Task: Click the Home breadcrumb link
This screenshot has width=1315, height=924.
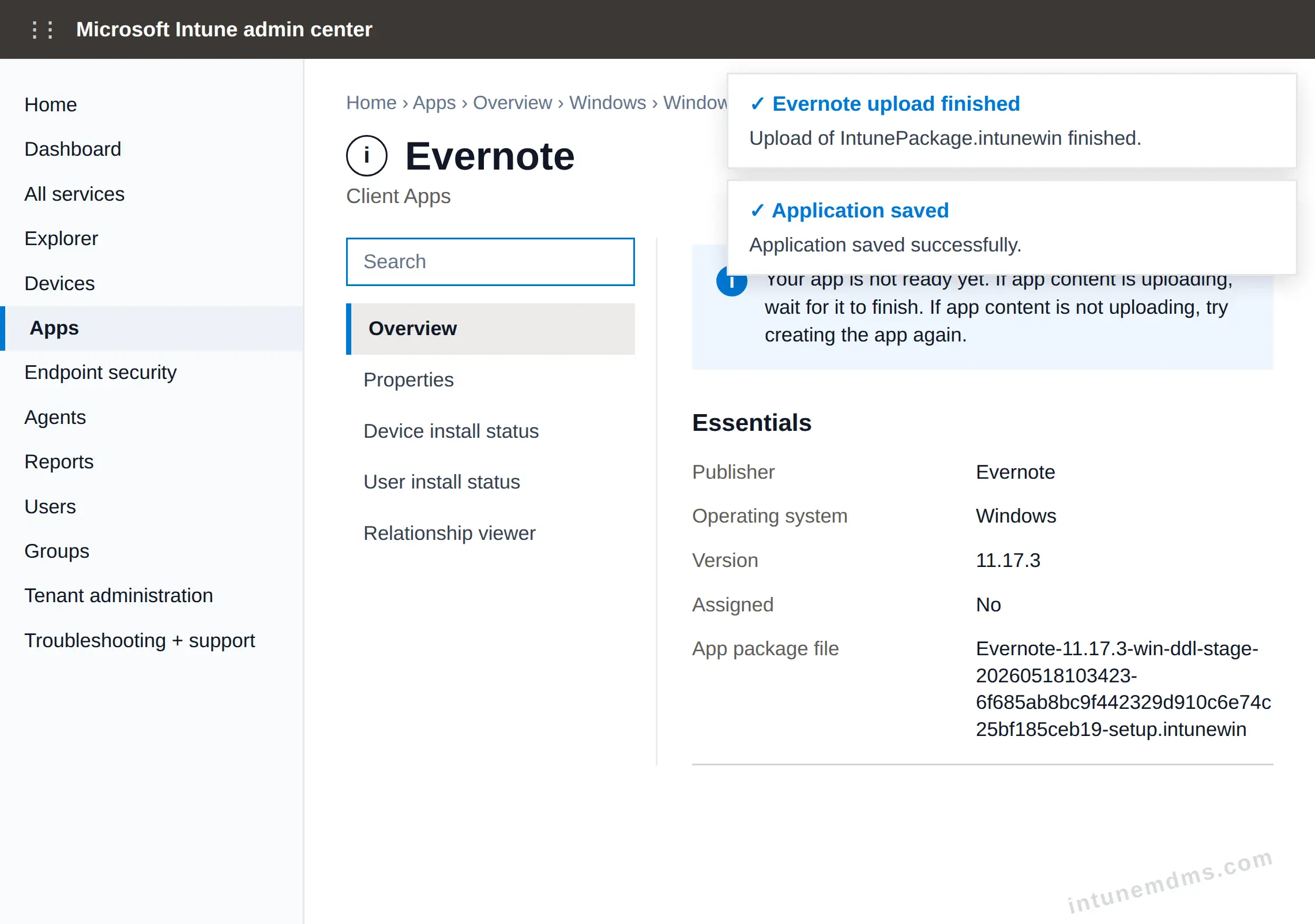Action: 371,103
